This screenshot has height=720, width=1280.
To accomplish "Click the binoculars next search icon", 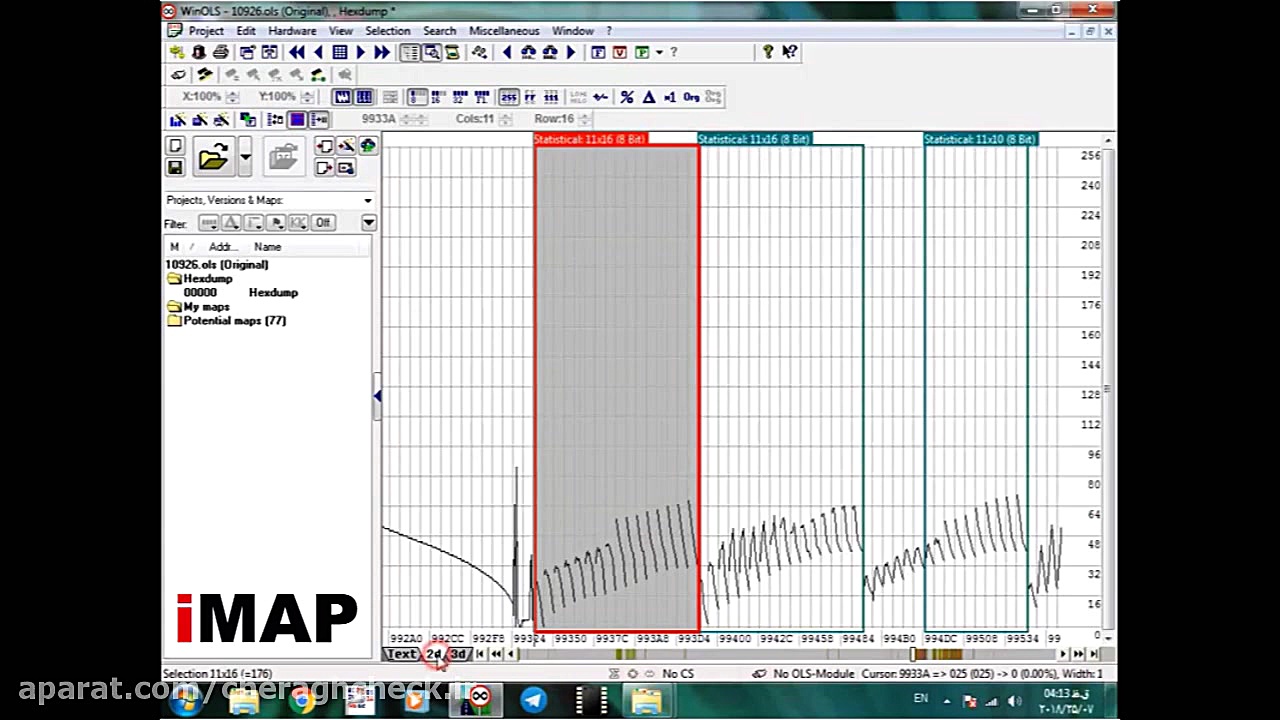I will point(550,52).
